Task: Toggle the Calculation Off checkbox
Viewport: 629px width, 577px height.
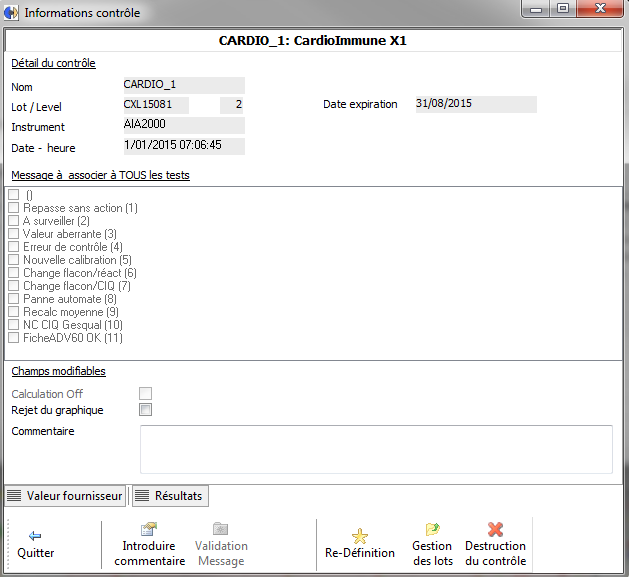Action: coord(145,393)
